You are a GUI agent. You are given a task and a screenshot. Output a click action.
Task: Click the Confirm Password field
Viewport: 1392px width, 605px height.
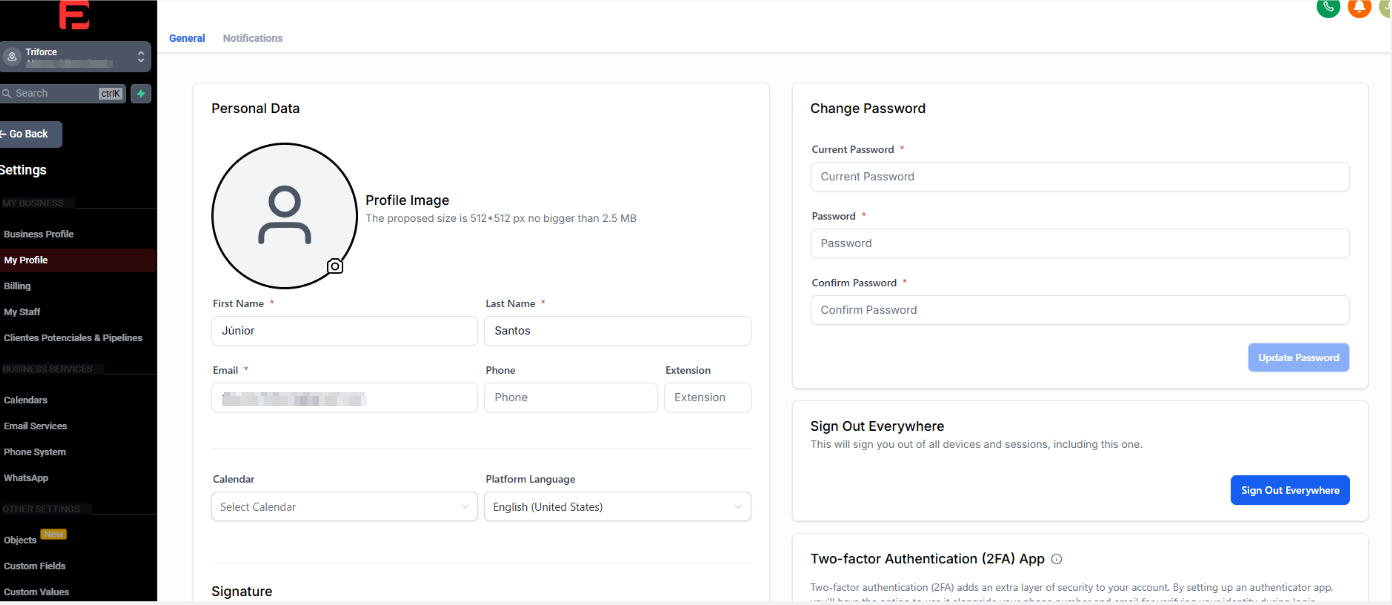tap(1080, 310)
